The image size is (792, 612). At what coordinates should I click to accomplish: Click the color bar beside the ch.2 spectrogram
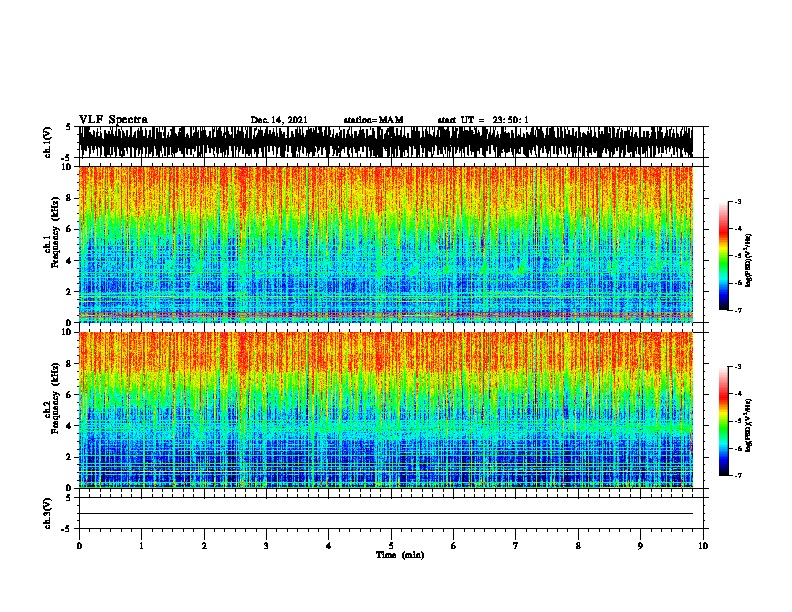(724, 421)
